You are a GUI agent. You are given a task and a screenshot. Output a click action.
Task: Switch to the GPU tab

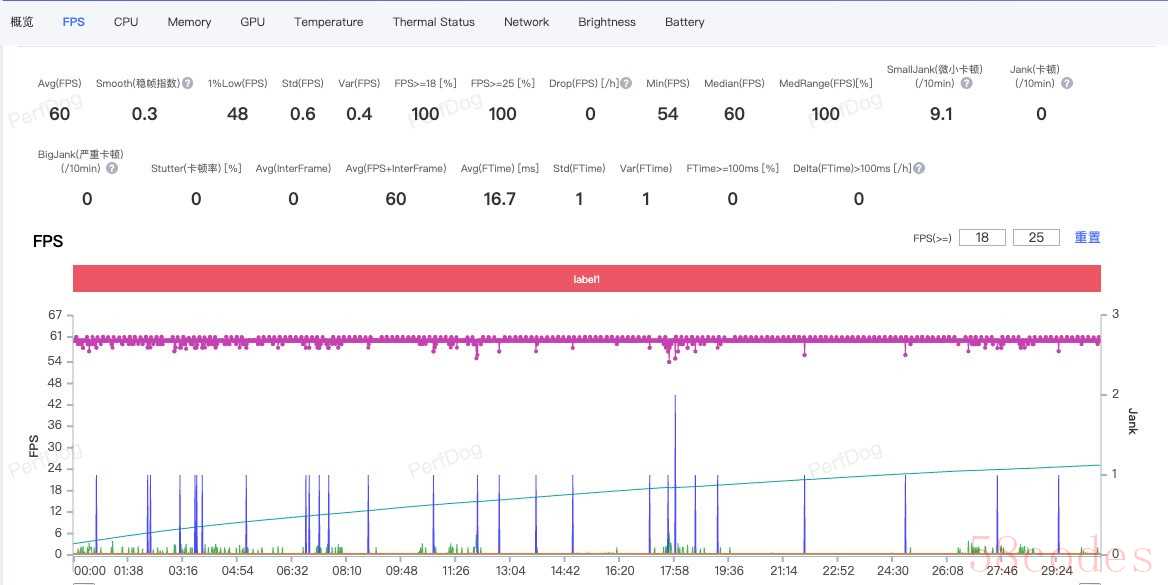pyautogui.click(x=253, y=22)
